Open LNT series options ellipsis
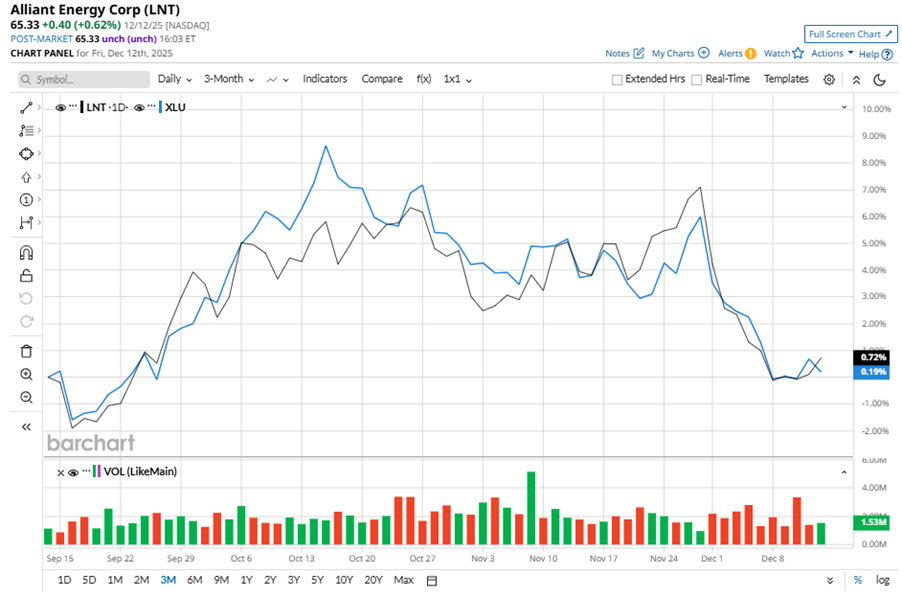The width and height of the screenshot is (902, 597). coord(72,106)
